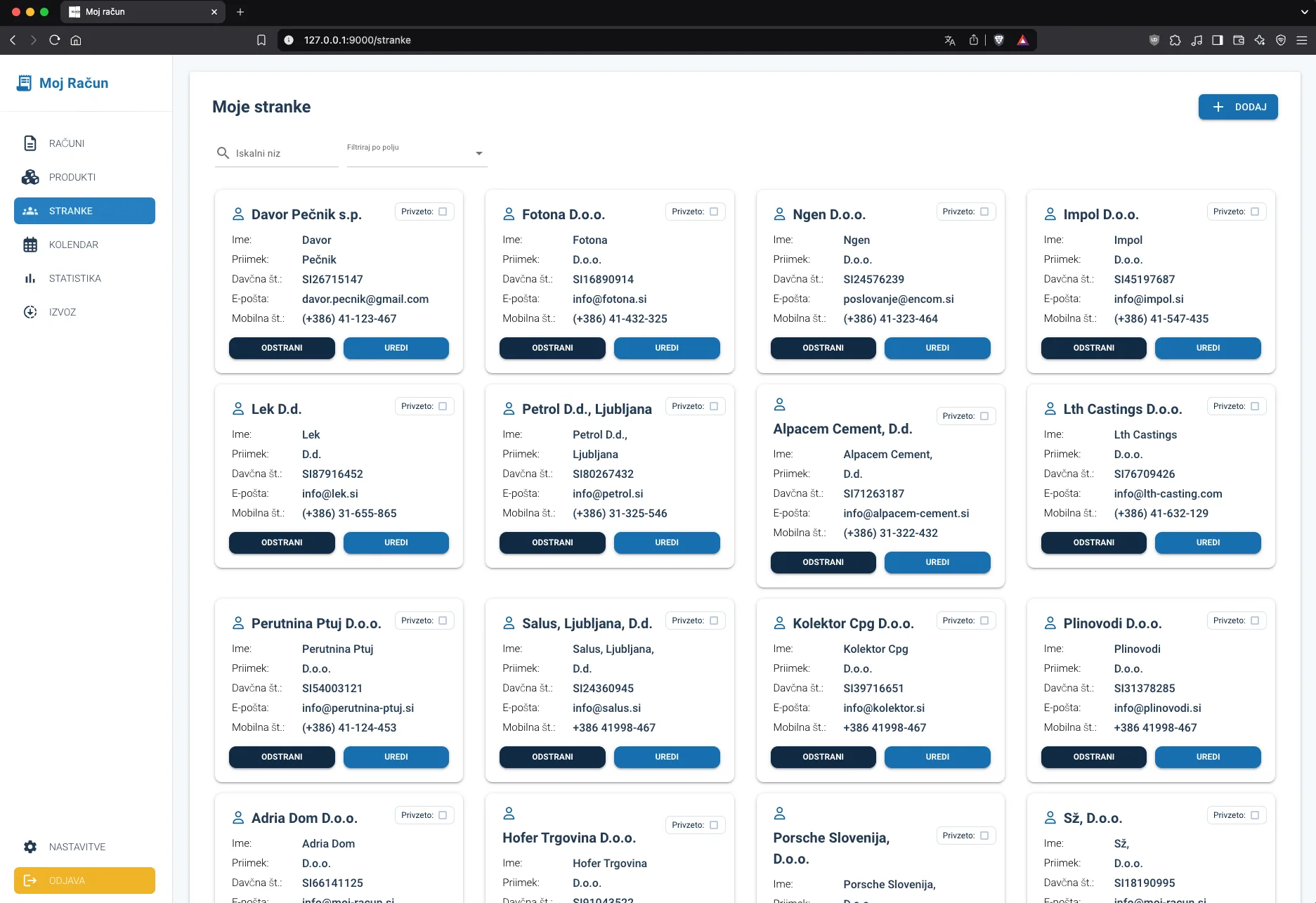Open the browser hamburger menu
This screenshot has width=1316, height=903.
pyautogui.click(x=1301, y=40)
